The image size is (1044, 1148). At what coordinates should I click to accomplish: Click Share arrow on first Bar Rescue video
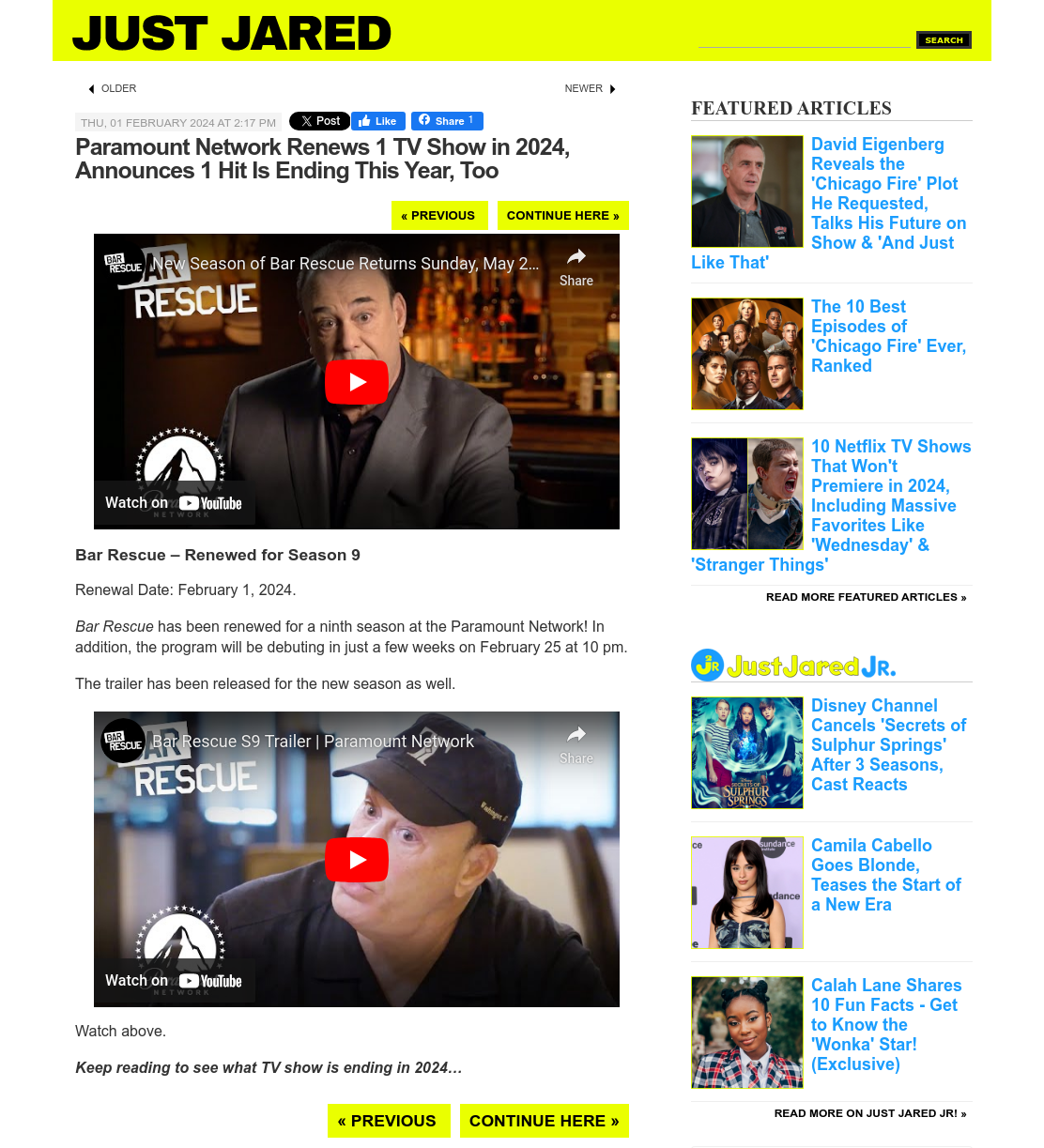tap(576, 267)
